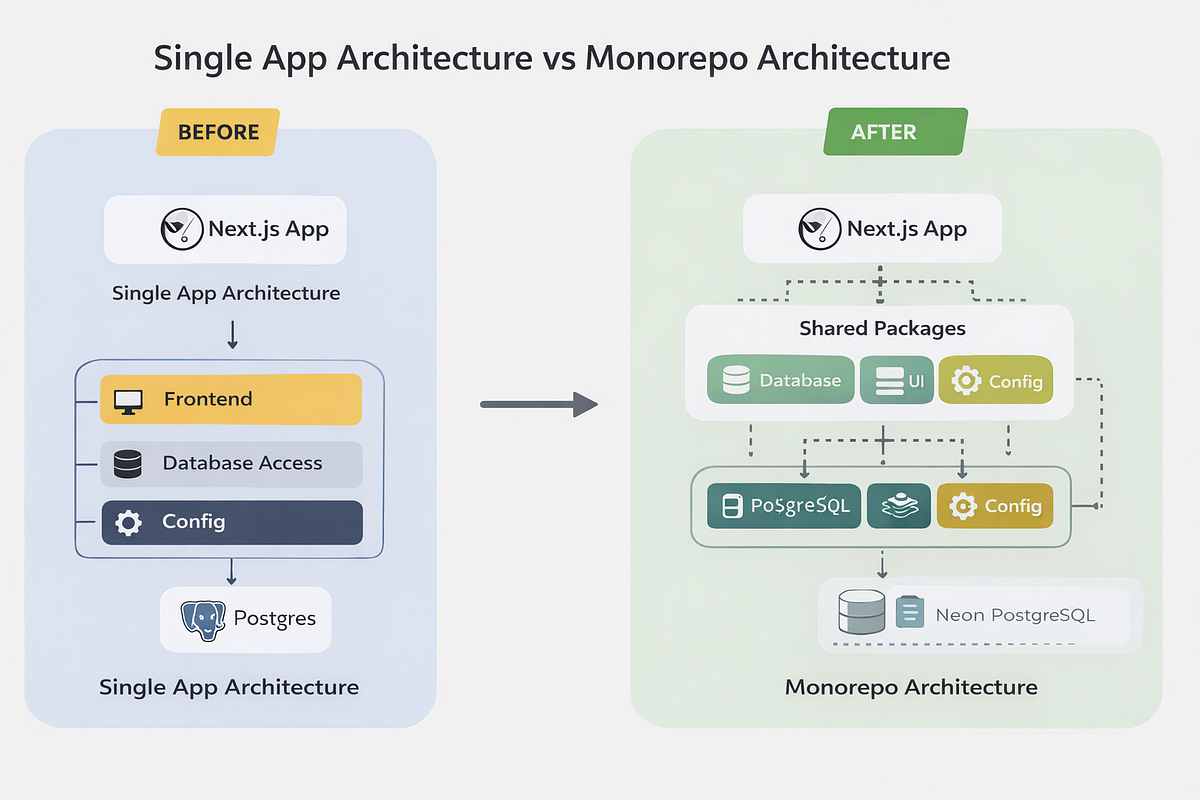Image resolution: width=1200 pixels, height=800 pixels.
Task: Select the "Frontend" label
Action: click(x=208, y=399)
